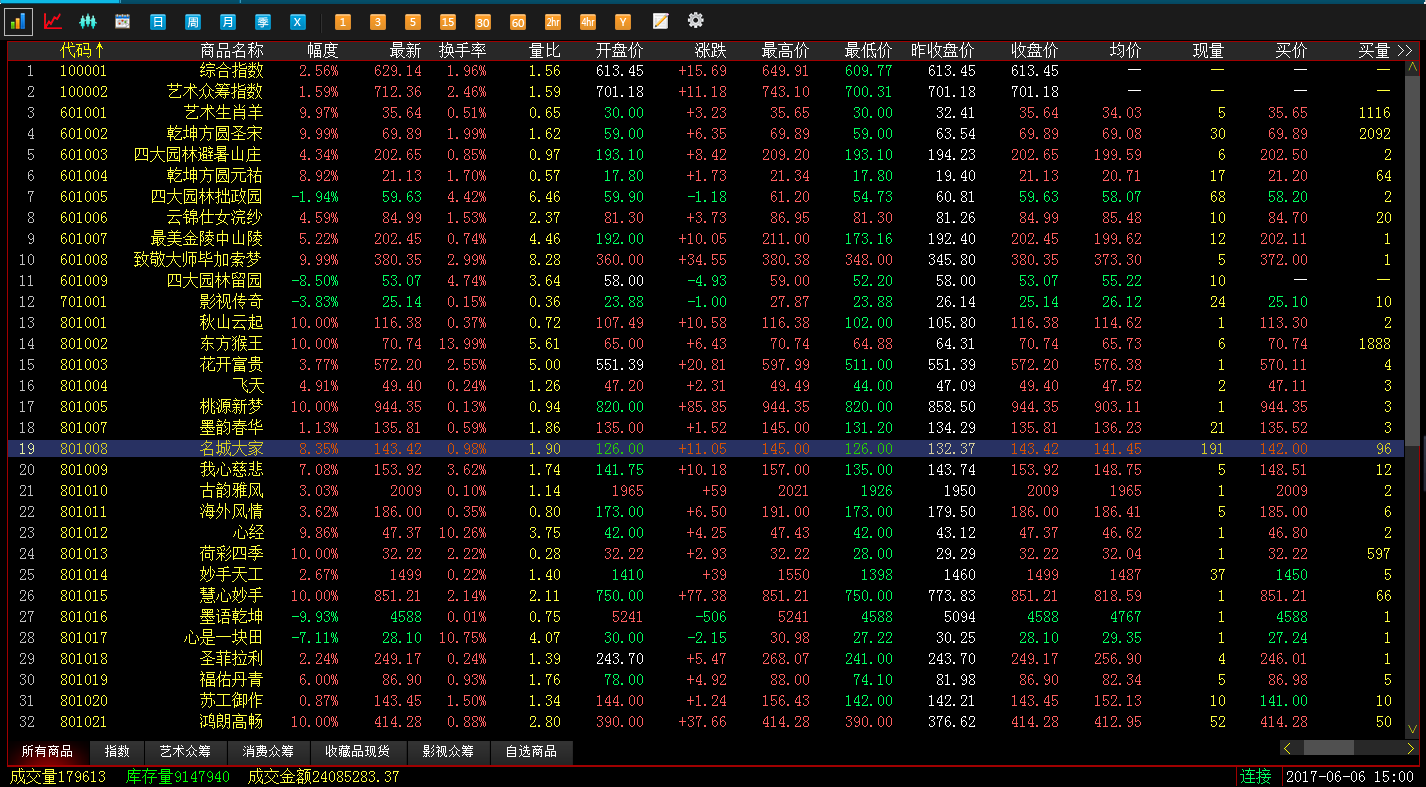Open the bar chart quotes list icon
The image size is (1426, 787).
(x=19, y=21)
